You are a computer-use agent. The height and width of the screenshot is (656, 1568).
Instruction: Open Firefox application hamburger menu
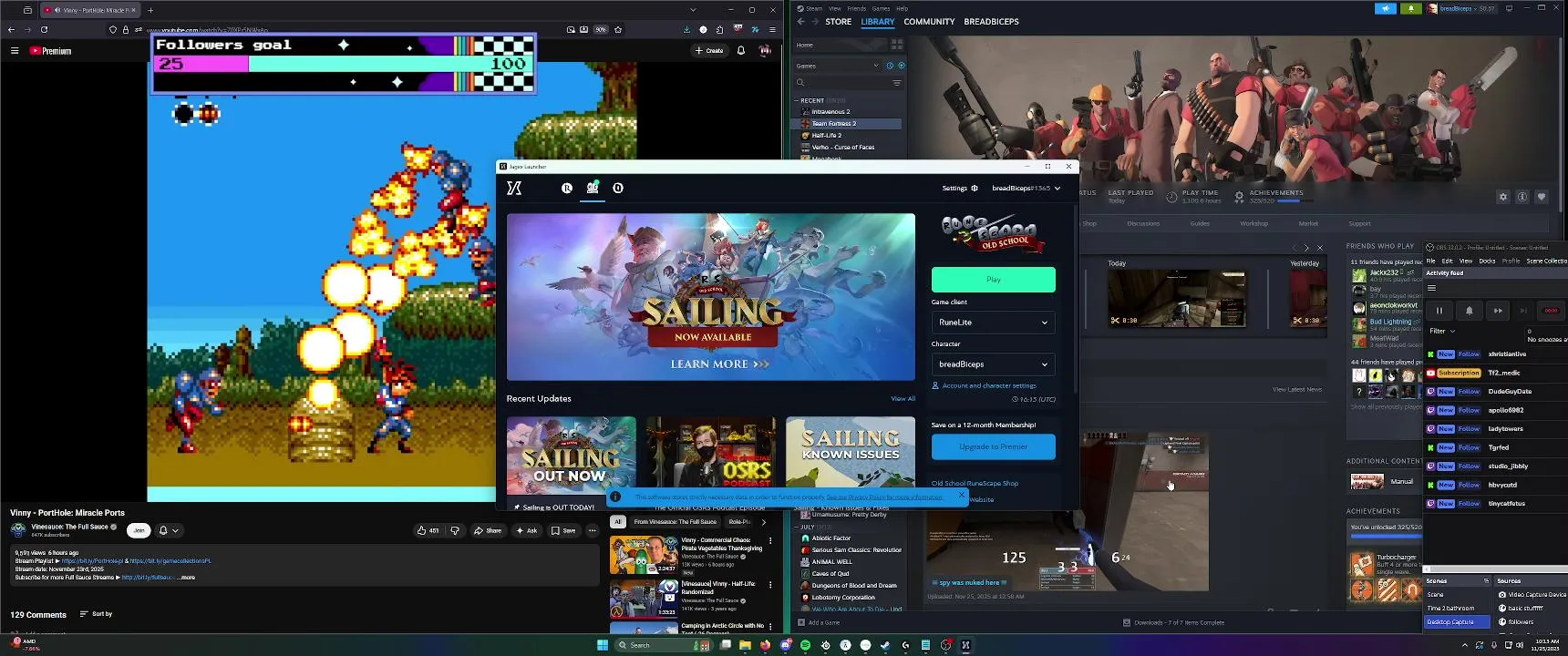tap(771, 29)
